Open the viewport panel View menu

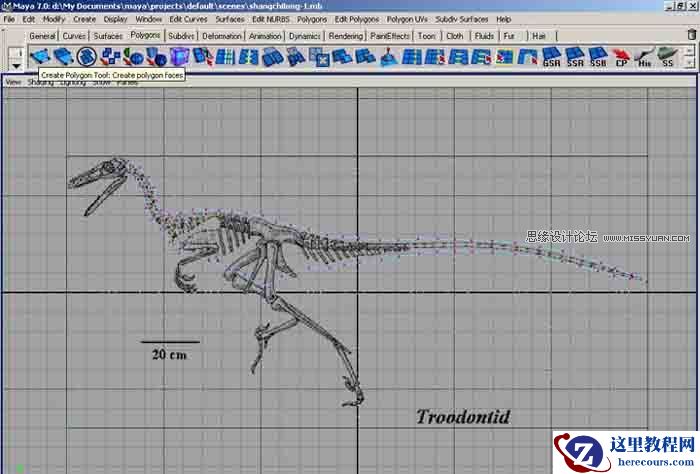[x=13, y=82]
